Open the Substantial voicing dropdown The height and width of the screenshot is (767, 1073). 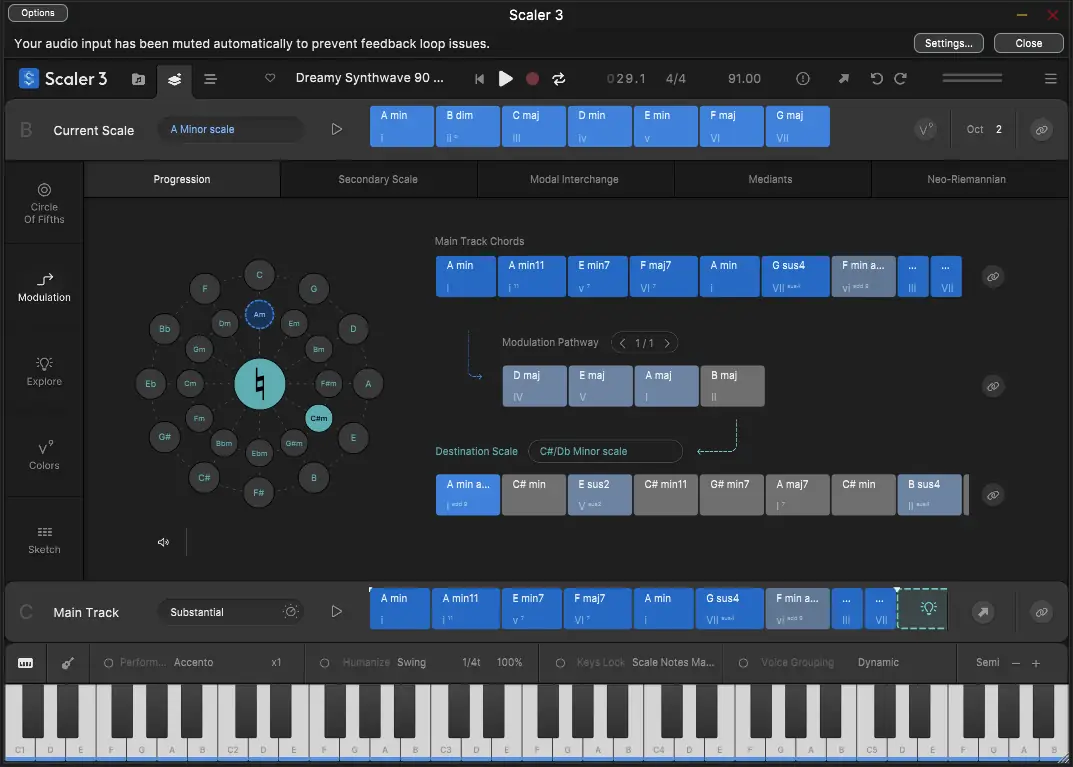pyautogui.click(x=230, y=612)
